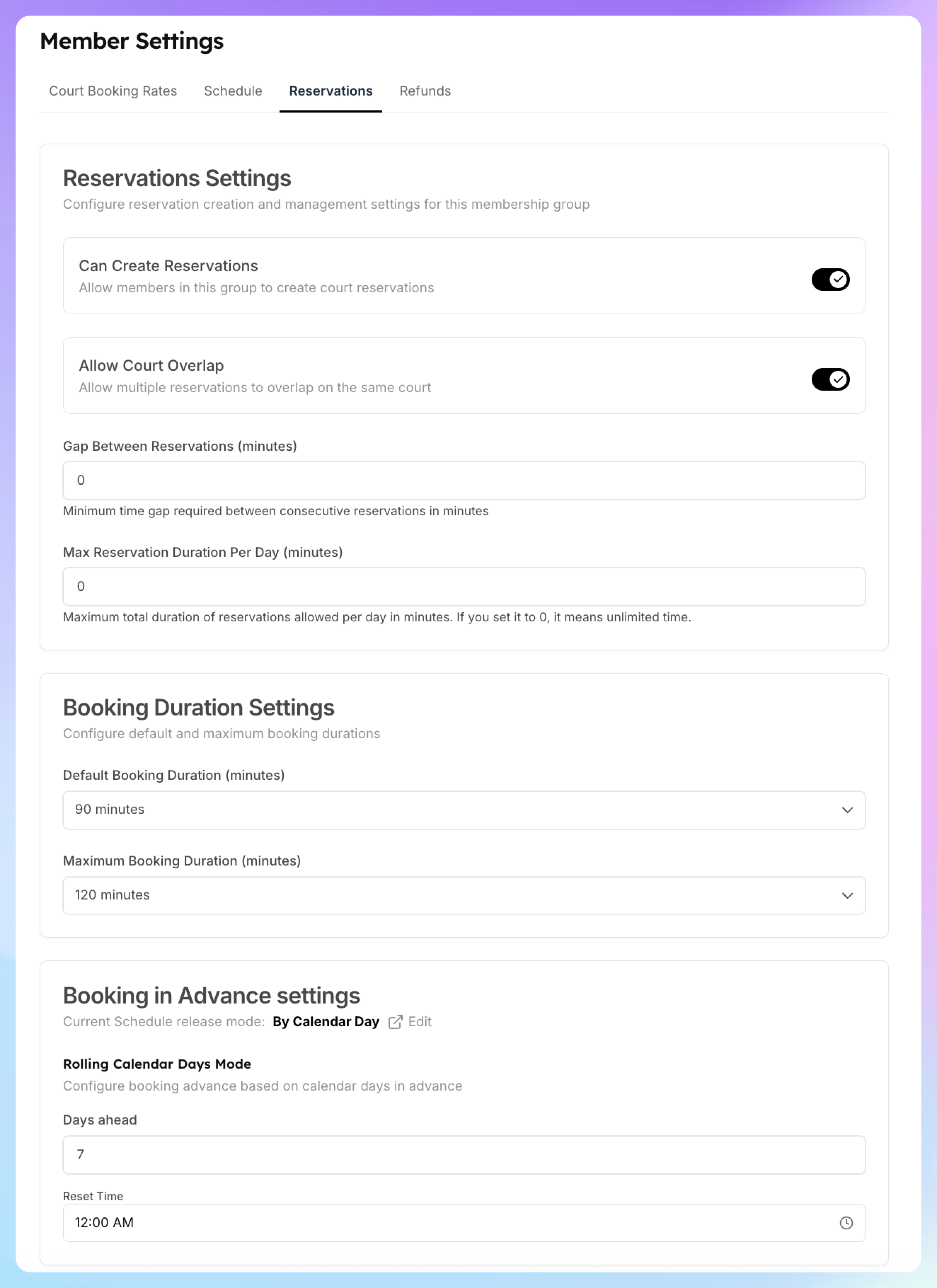Turn off the Allow Court Overlap toggle
The image size is (937, 1288).
point(830,379)
